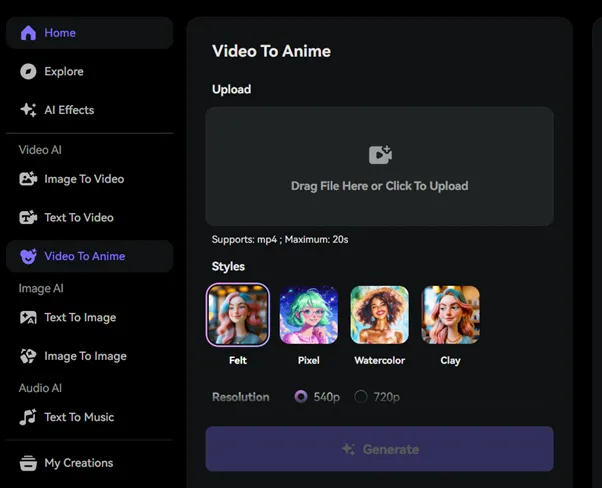
Task: Click the Home icon in sidebar
Action: point(28,33)
